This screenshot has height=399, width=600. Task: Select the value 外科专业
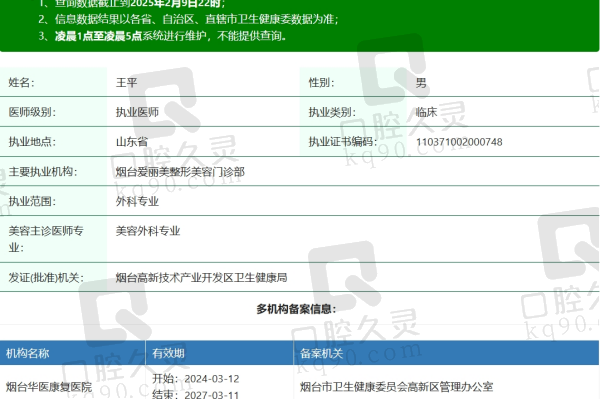coord(137,201)
